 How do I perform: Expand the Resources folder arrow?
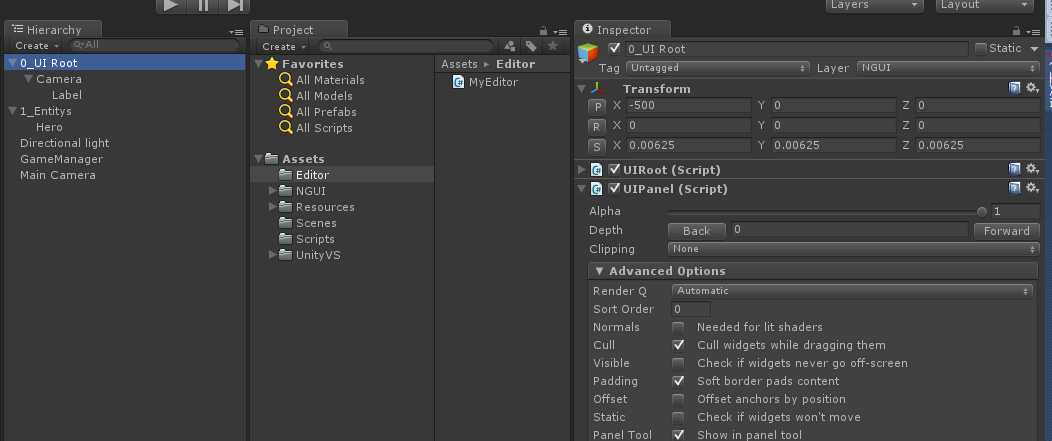[x=272, y=207]
